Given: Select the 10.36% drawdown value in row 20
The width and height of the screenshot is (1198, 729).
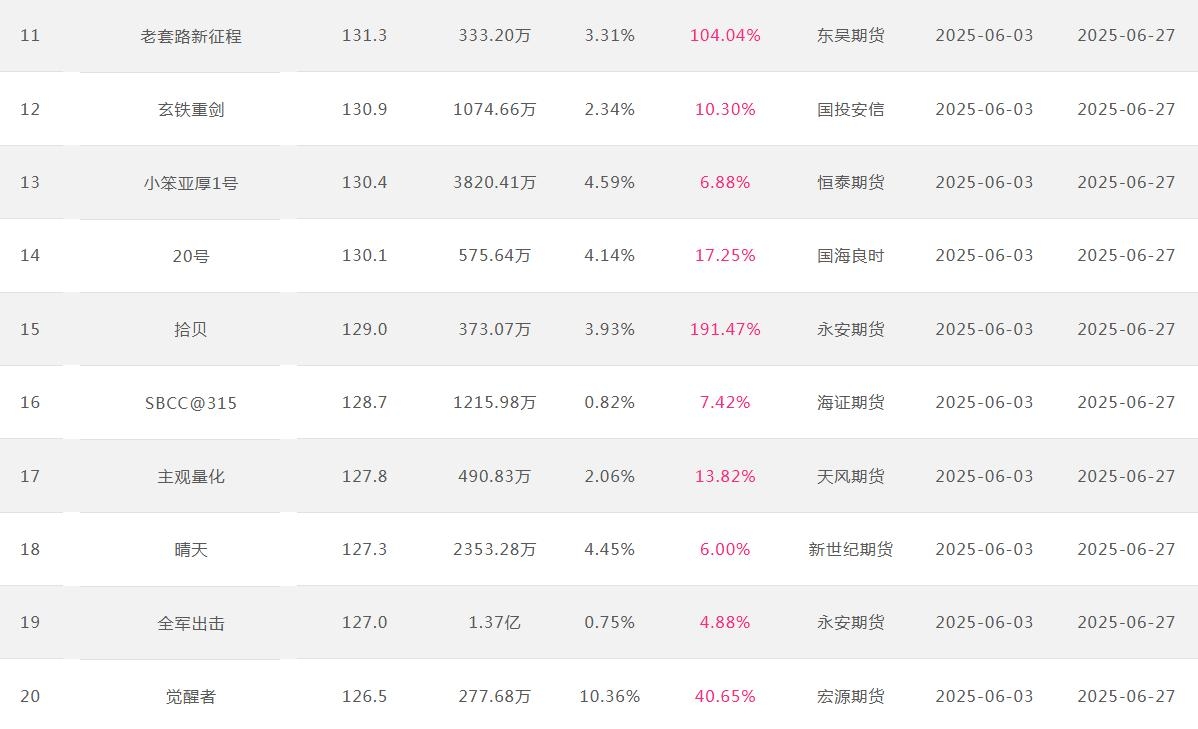Looking at the screenshot, I should coord(610,695).
